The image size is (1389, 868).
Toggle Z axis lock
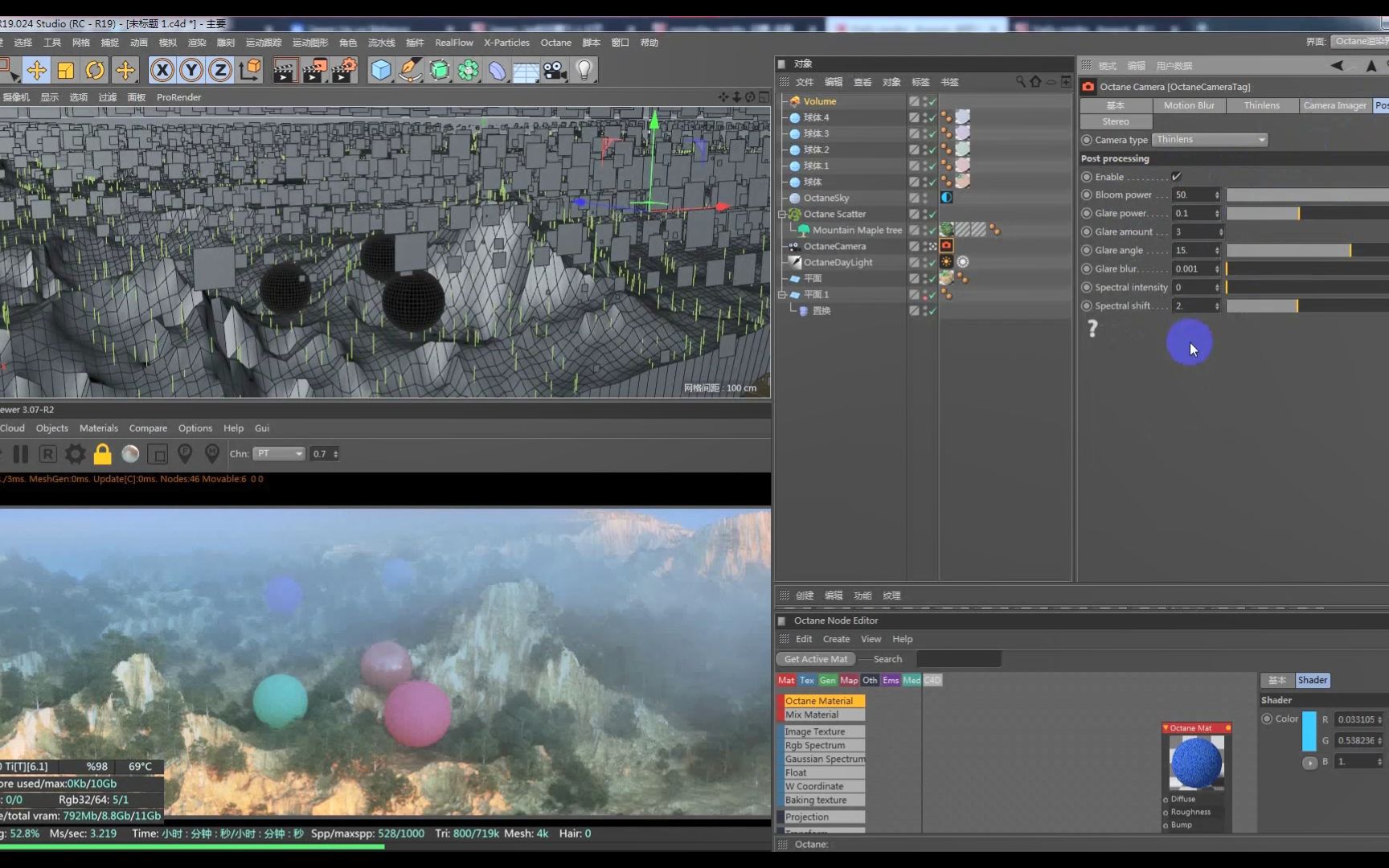[x=220, y=71]
